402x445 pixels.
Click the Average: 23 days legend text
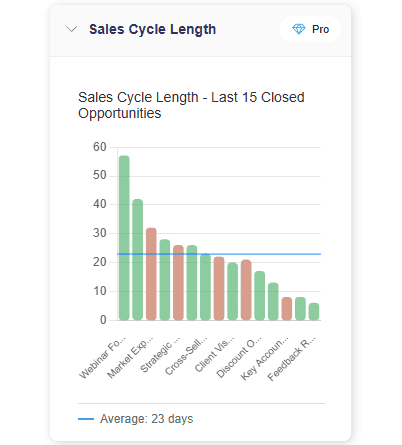click(x=147, y=419)
